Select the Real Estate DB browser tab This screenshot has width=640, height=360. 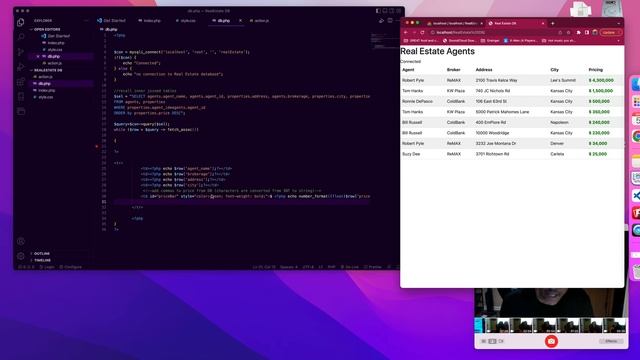(x=515, y=23)
